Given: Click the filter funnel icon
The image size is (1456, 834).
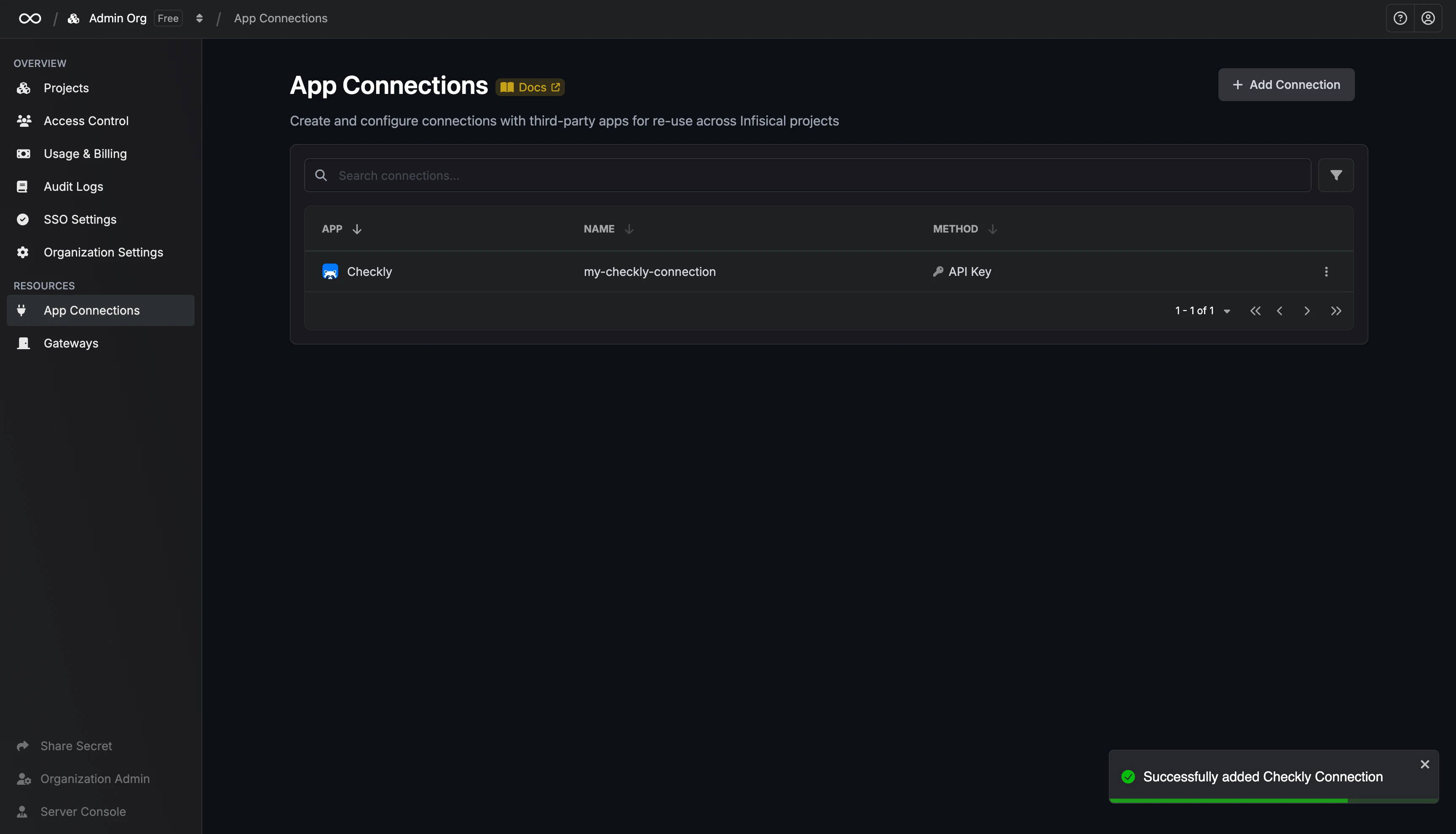Looking at the screenshot, I should click(1336, 175).
